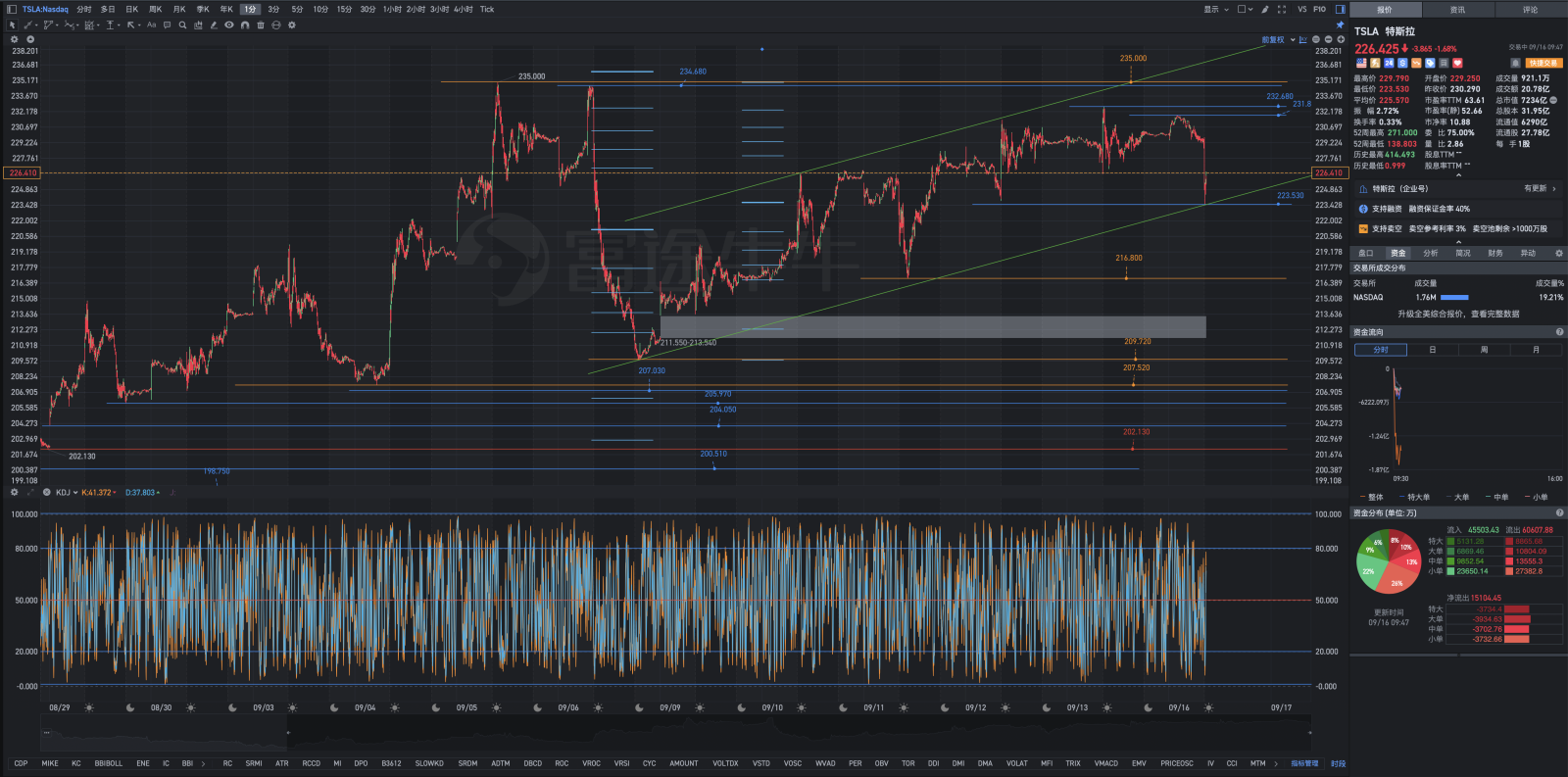Open VS comparison mode

point(1302,9)
